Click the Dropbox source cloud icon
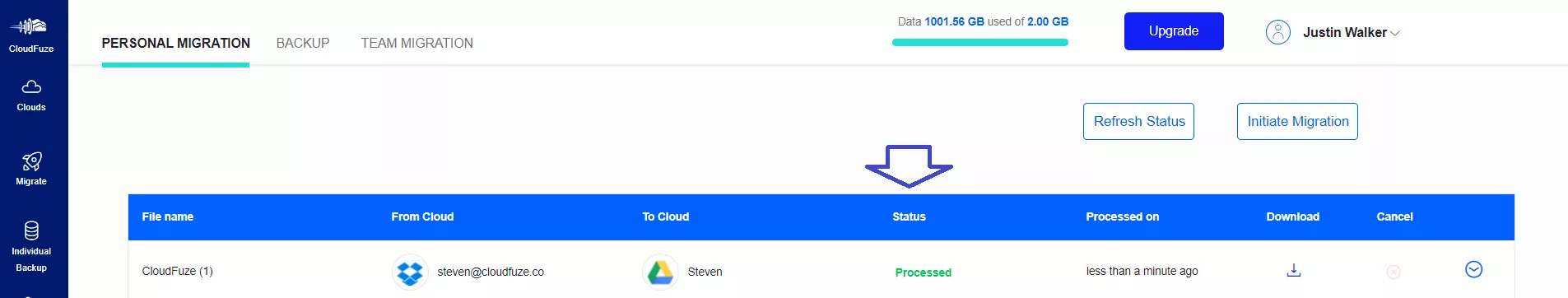The image size is (1568, 298). 410,272
